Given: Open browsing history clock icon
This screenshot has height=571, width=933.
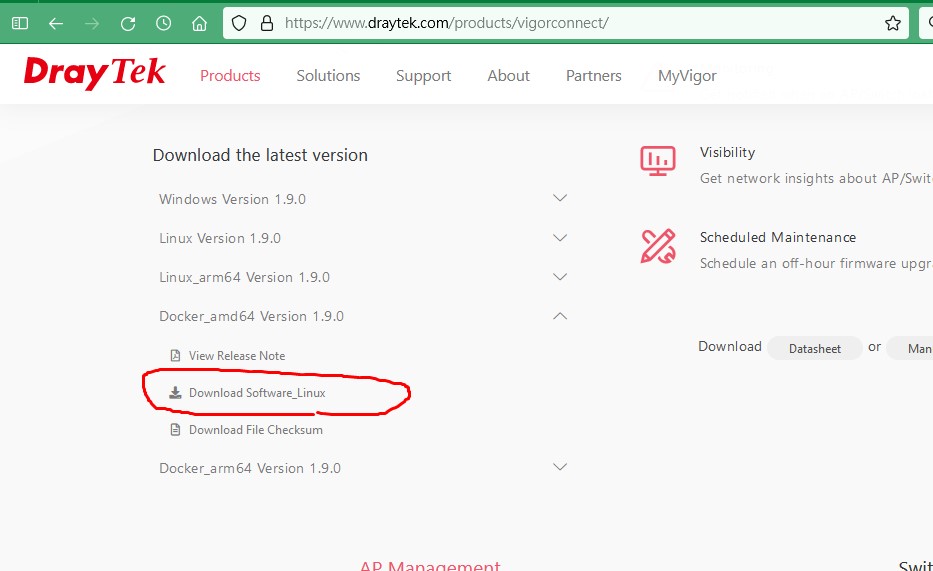Looking at the screenshot, I should (x=163, y=23).
